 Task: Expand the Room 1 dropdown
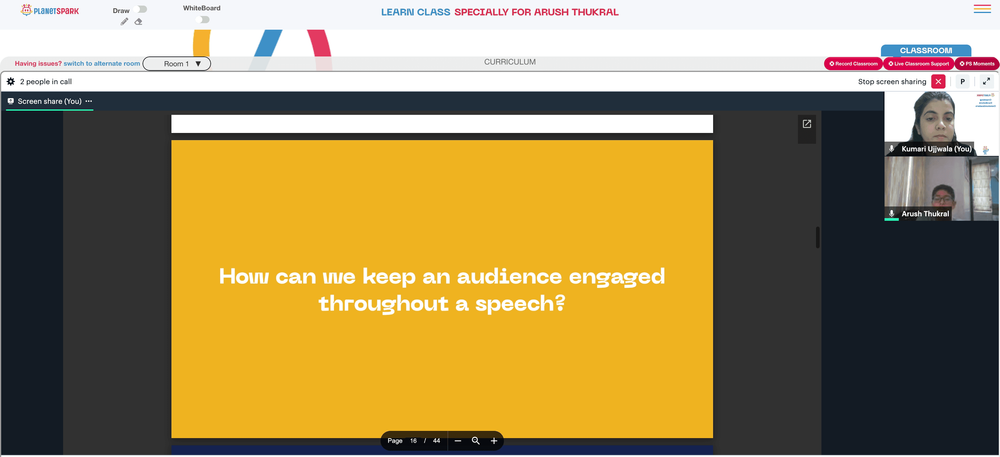point(177,64)
